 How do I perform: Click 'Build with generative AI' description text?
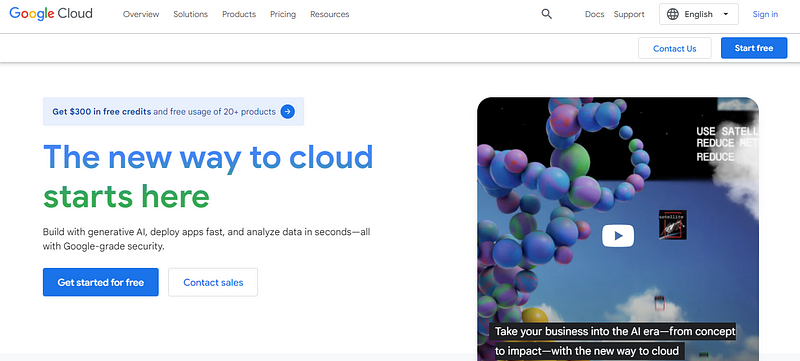coord(207,239)
